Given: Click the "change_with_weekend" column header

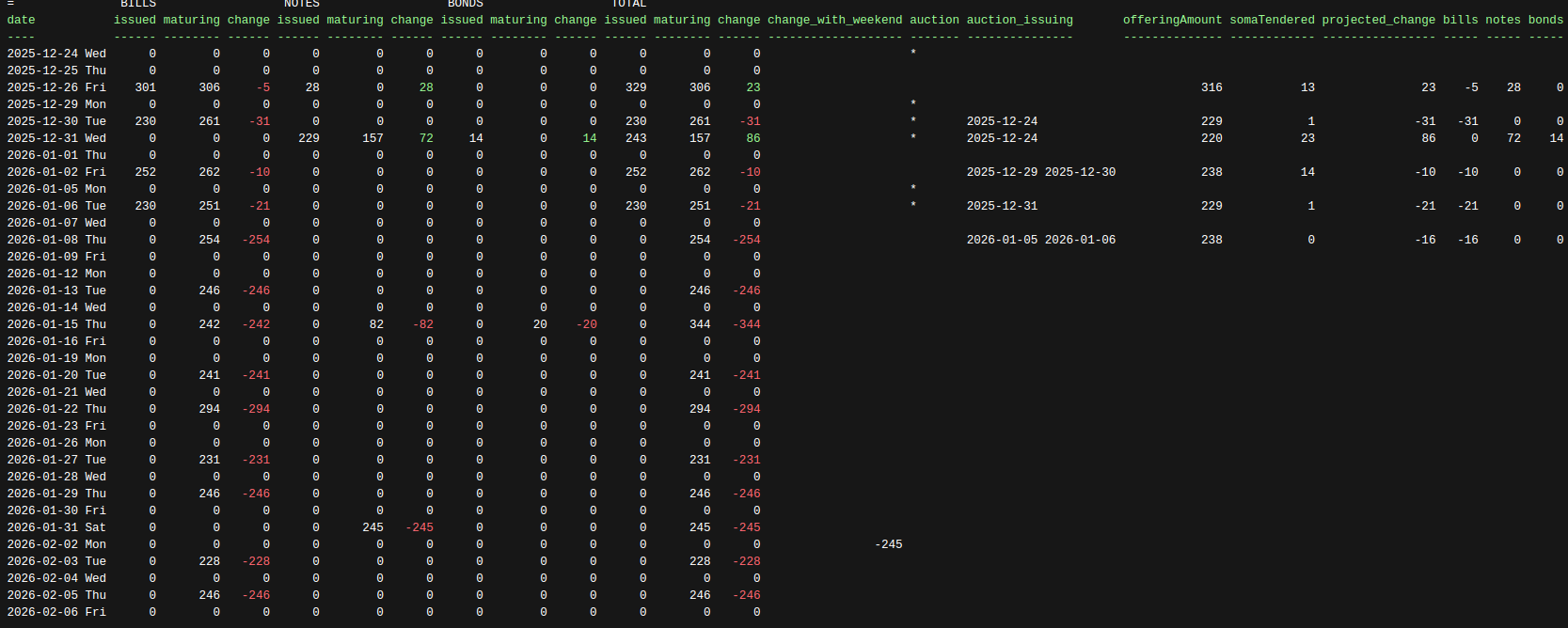Looking at the screenshot, I should (834, 20).
